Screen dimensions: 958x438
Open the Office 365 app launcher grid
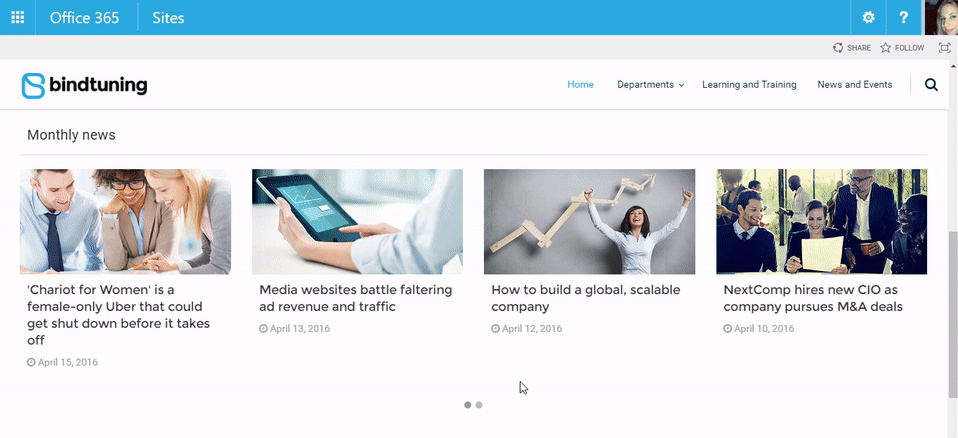[x=18, y=18]
